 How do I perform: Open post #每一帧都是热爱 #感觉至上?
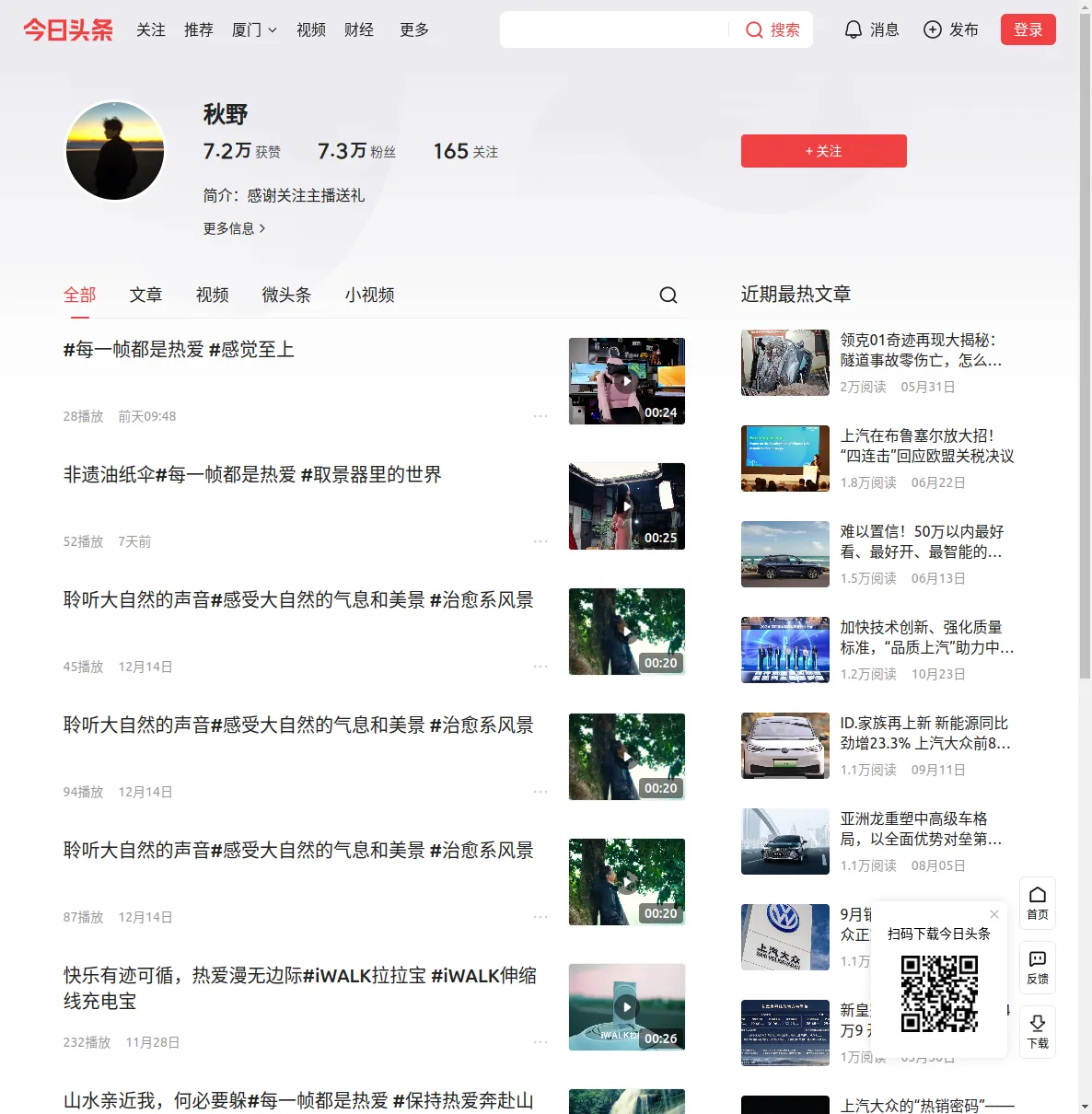pyautogui.click(x=179, y=350)
